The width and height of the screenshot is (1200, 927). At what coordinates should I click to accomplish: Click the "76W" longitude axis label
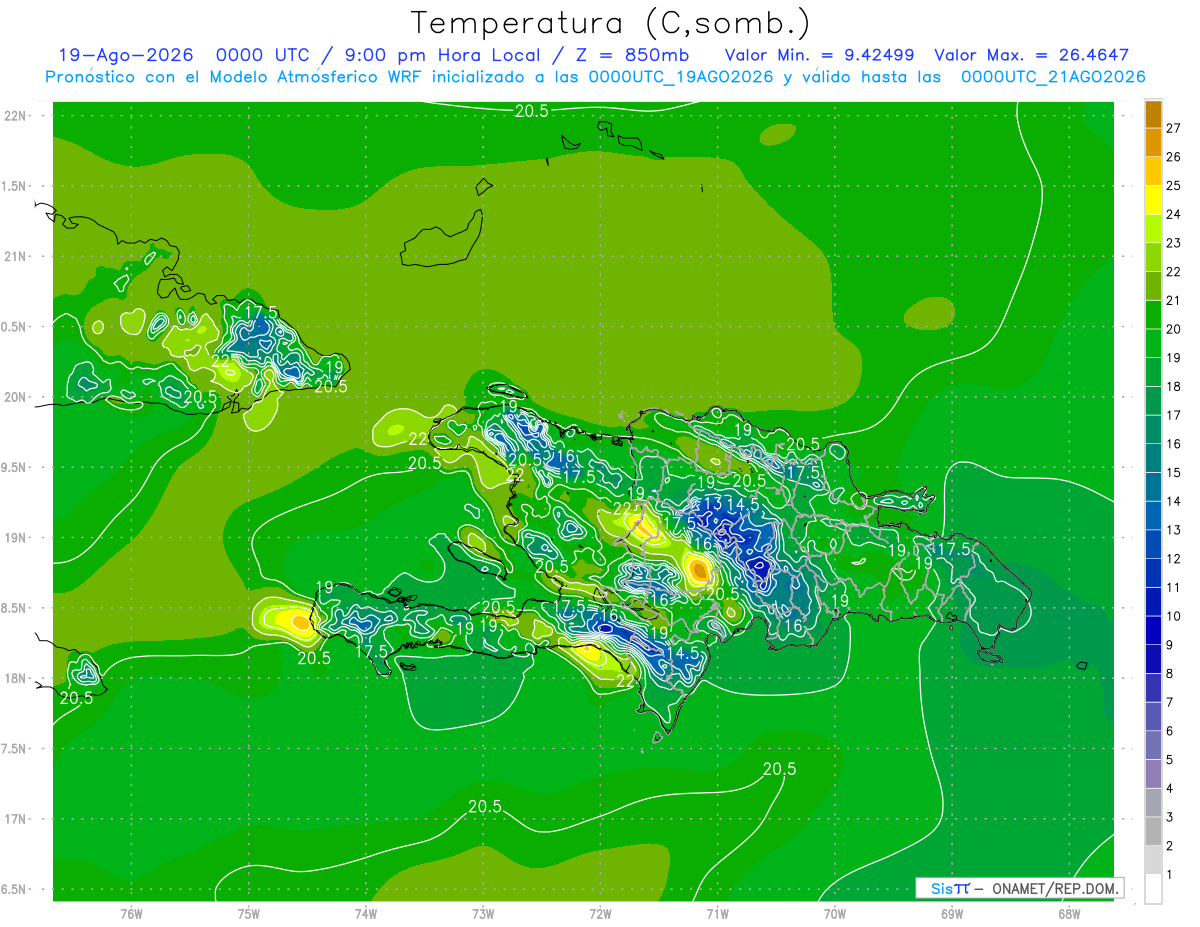pos(131,913)
